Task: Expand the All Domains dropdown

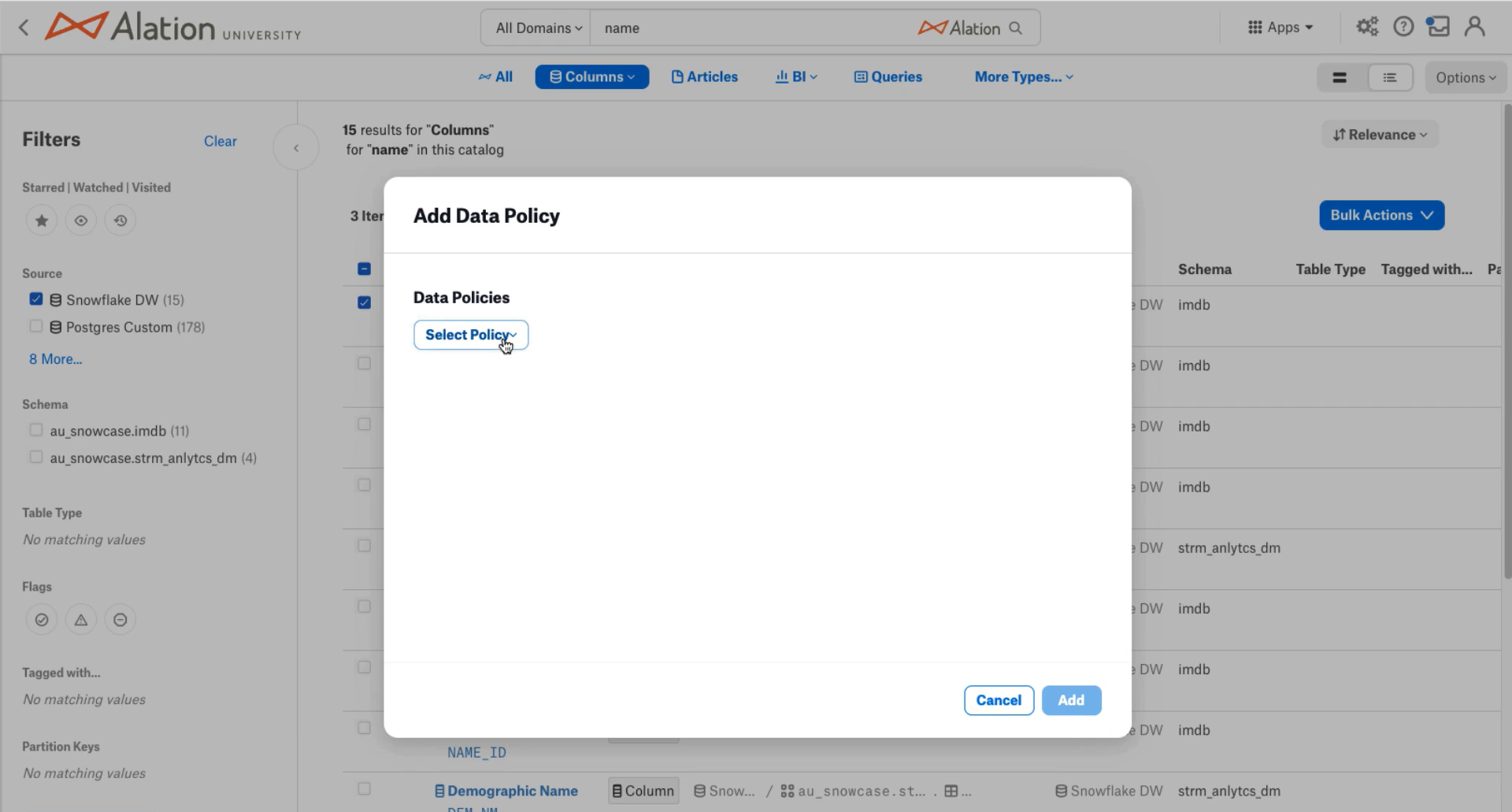Action: pyautogui.click(x=539, y=28)
